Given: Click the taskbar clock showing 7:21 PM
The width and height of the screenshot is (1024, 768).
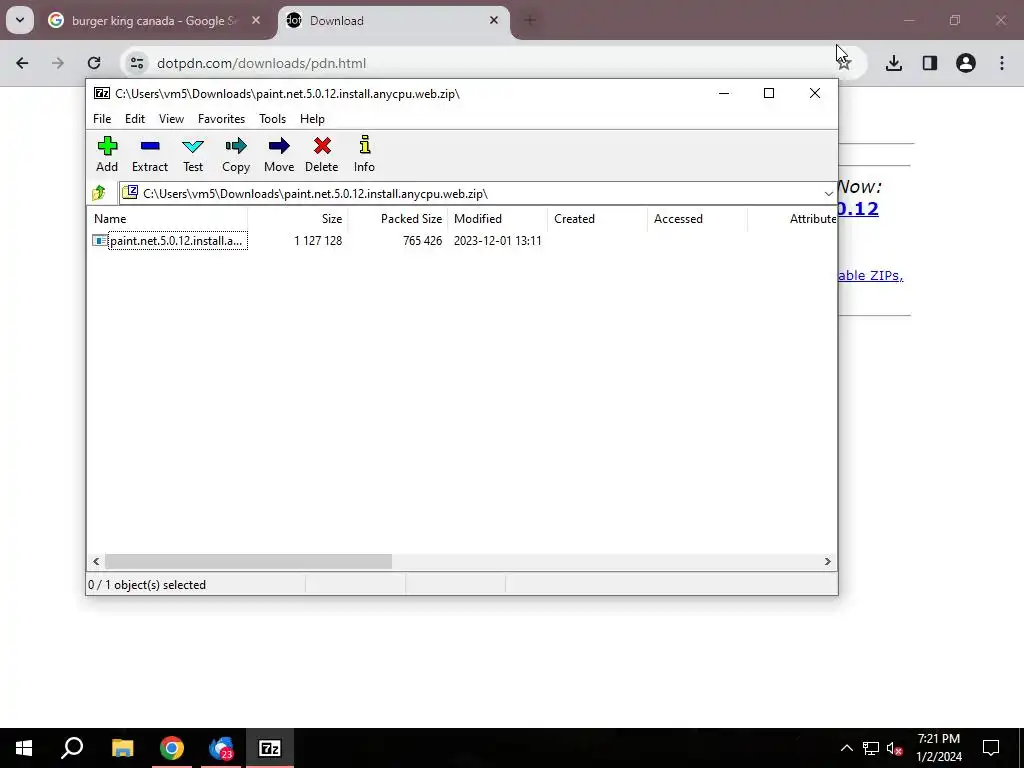Looking at the screenshot, I should pyautogui.click(x=938, y=748).
